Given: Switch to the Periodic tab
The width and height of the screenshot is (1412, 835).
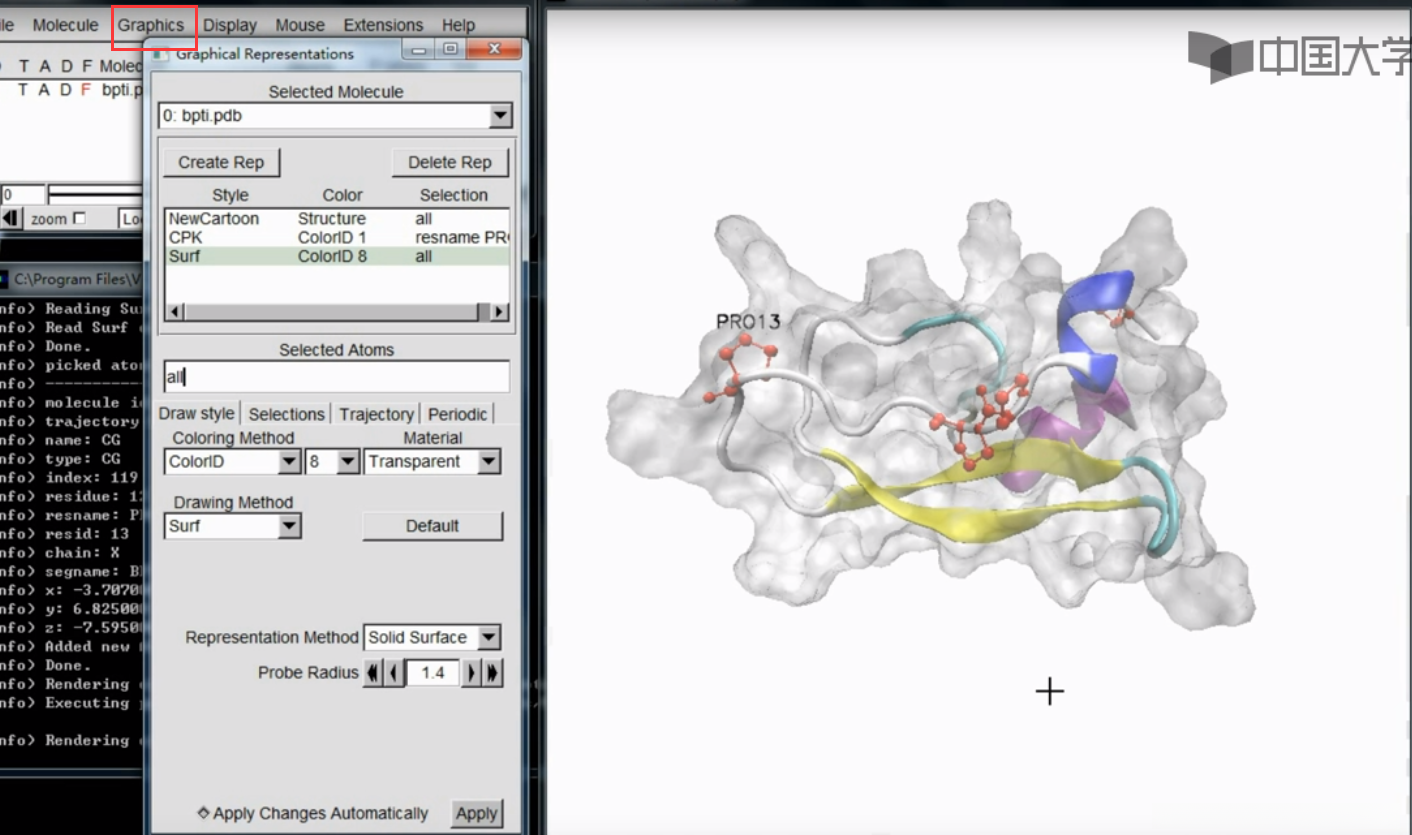Looking at the screenshot, I should point(458,414).
